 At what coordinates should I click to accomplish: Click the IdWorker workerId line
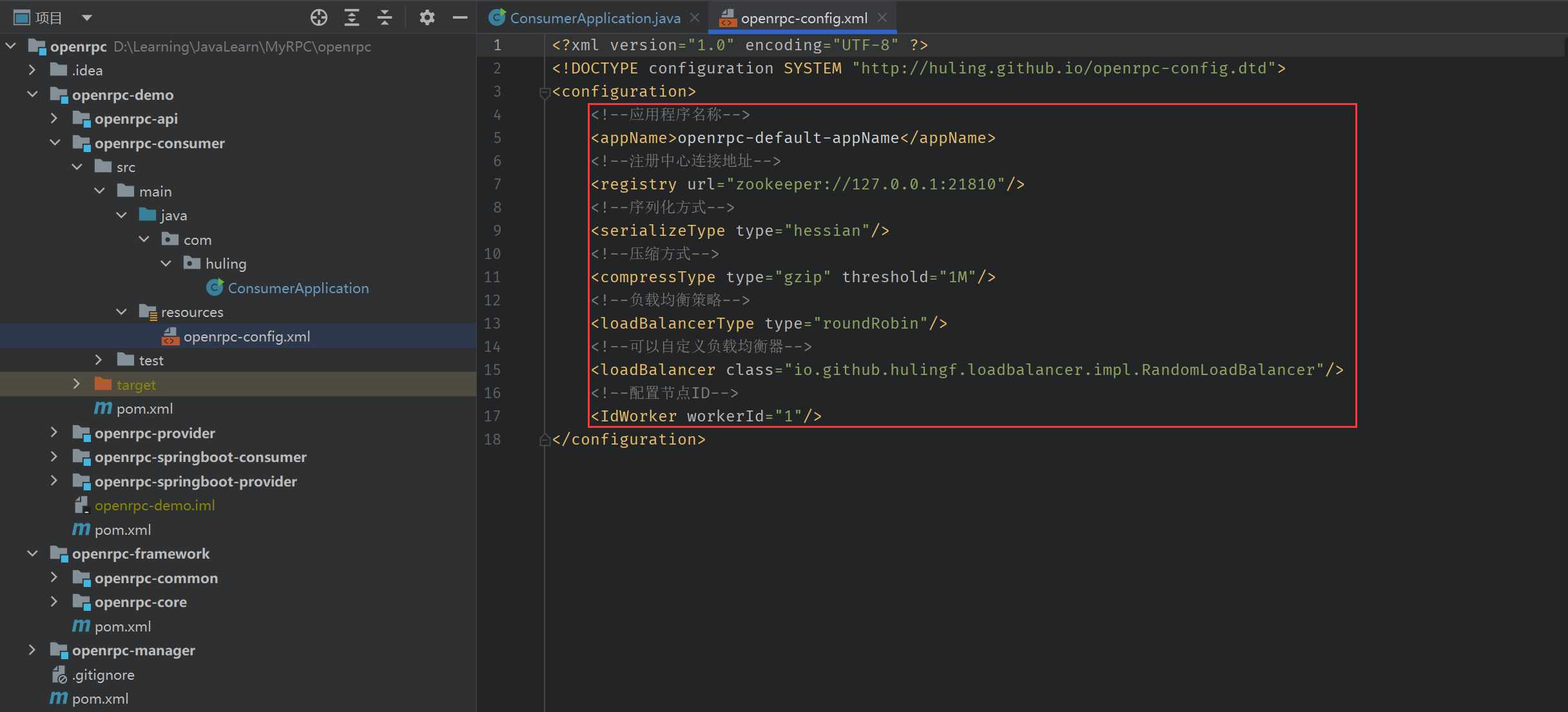[x=706, y=416]
